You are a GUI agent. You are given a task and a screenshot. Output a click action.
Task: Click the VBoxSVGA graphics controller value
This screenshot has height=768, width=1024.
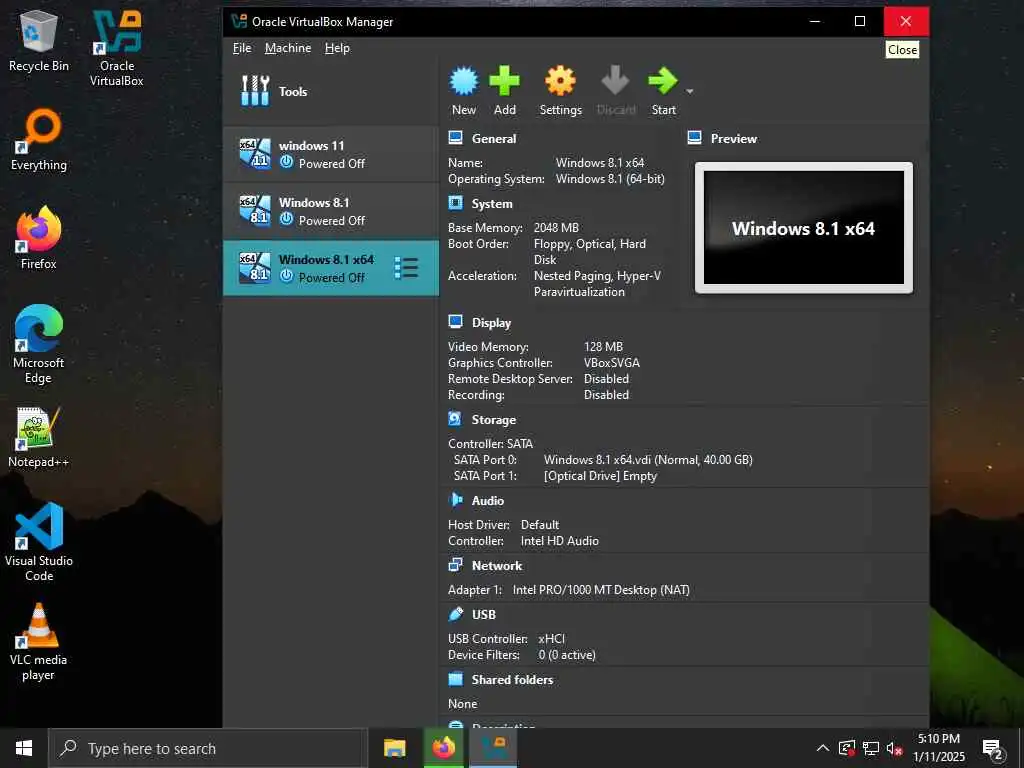pyautogui.click(x=612, y=363)
